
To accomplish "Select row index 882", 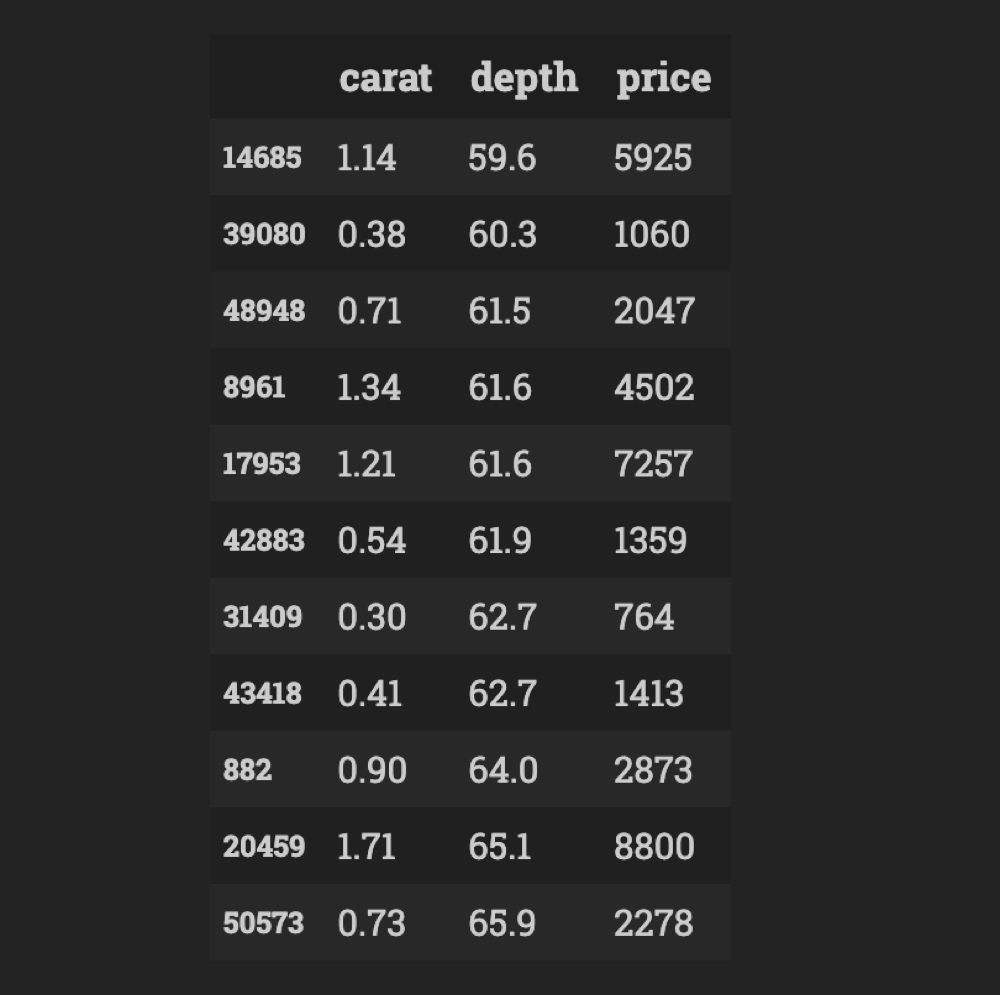I will 247,770.
